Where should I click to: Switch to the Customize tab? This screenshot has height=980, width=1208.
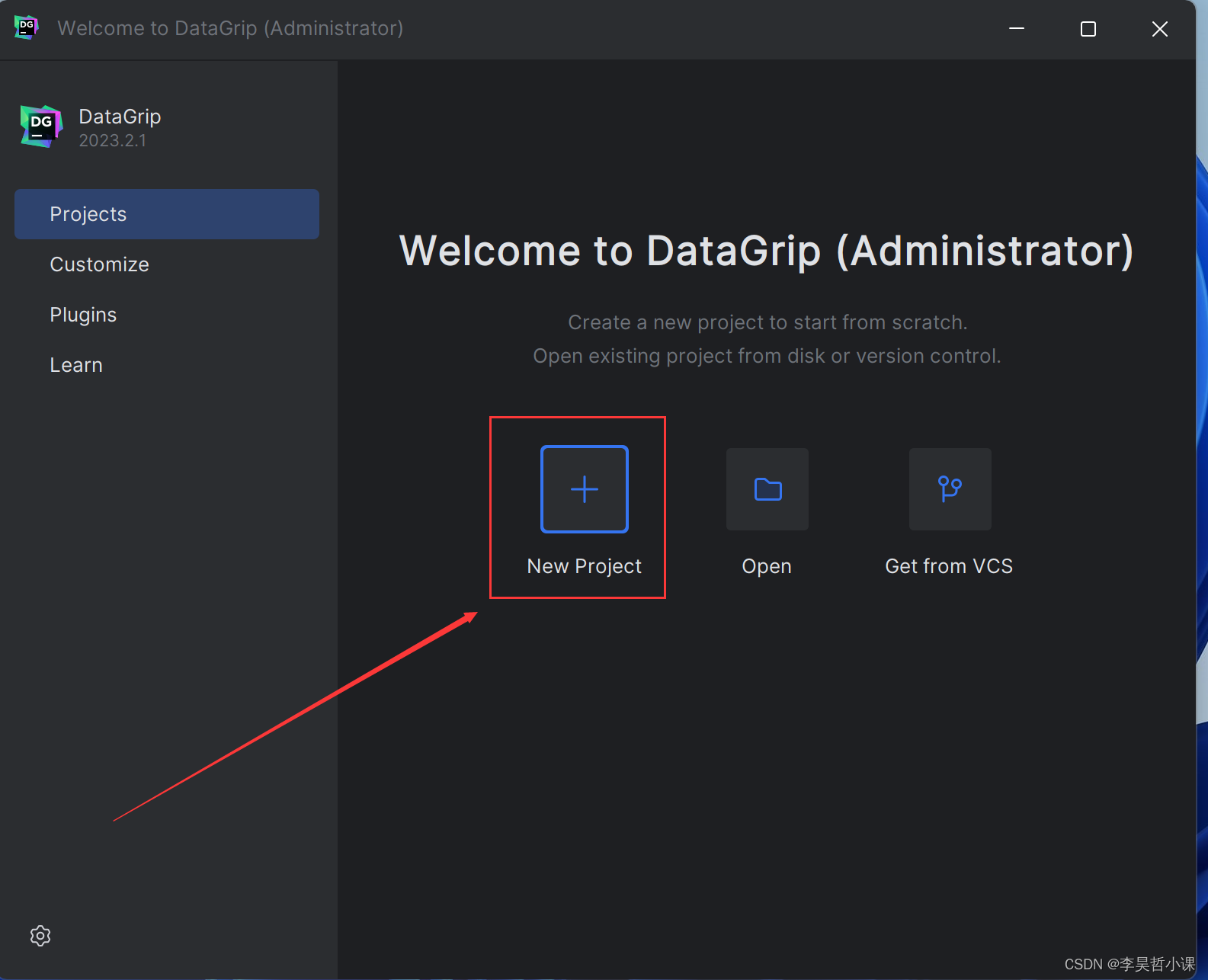coord(167,264)
